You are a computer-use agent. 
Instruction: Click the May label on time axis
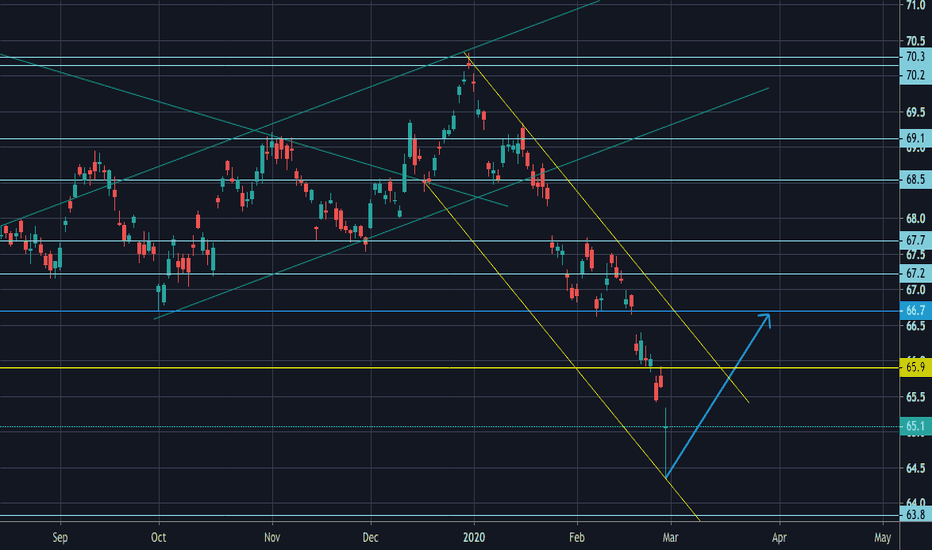coord(883,538)
